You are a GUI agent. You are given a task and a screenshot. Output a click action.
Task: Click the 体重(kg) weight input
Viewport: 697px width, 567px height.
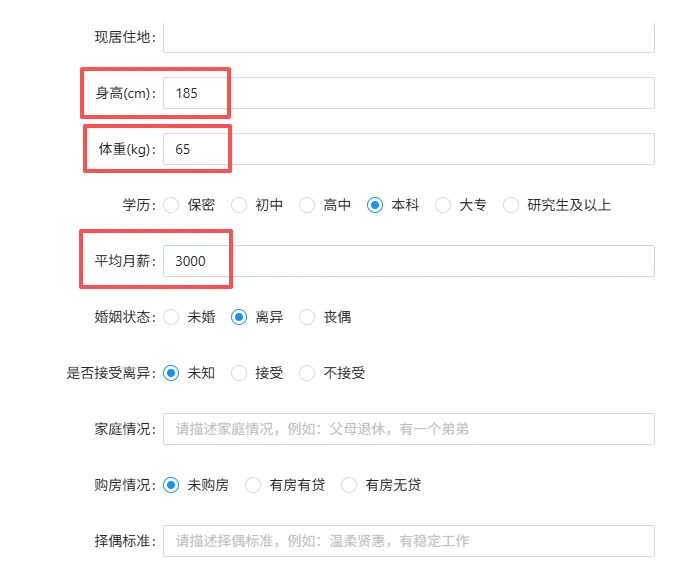coord(408,149)
